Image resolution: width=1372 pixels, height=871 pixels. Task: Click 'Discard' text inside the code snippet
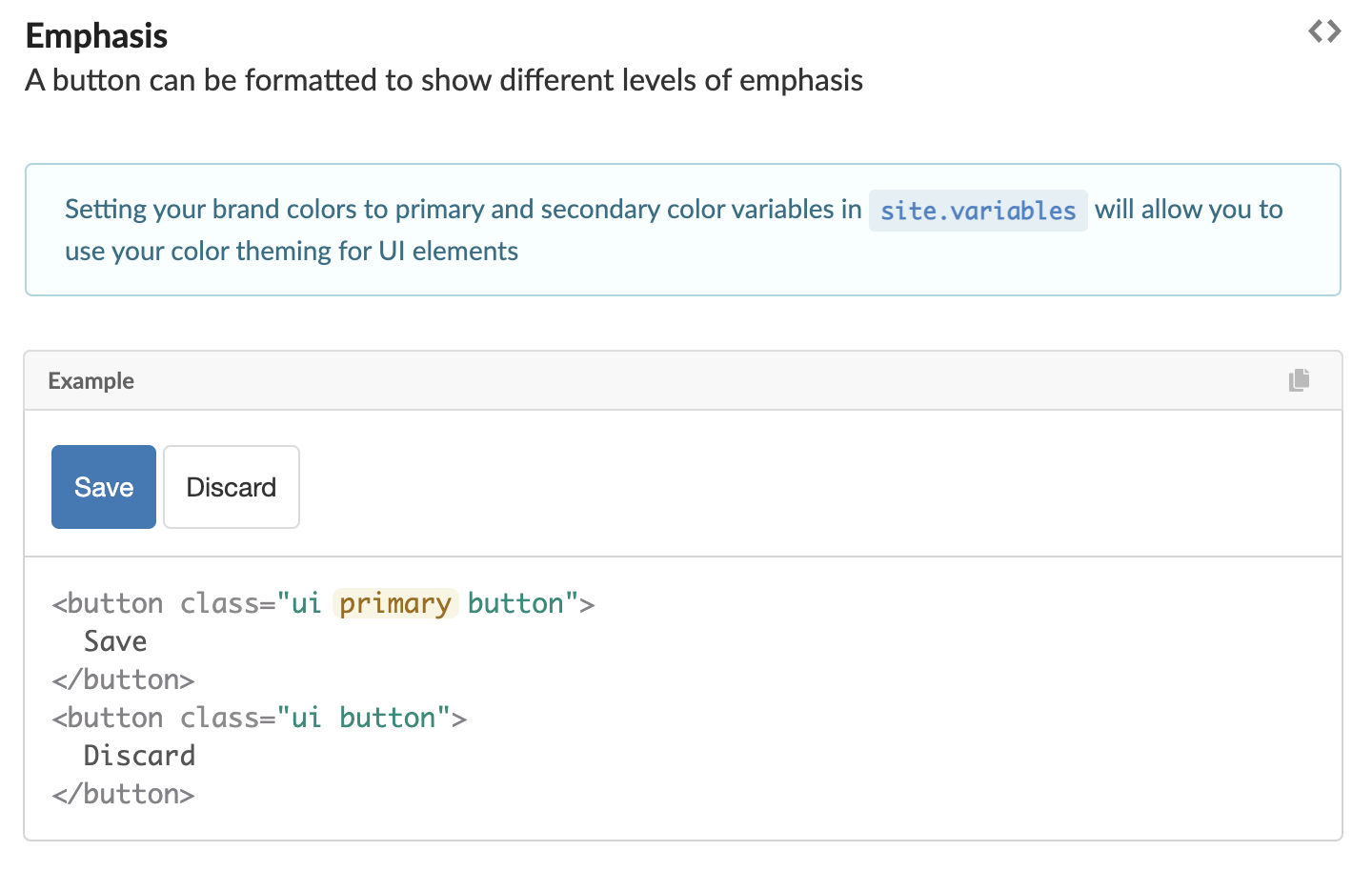click(139, 756)
